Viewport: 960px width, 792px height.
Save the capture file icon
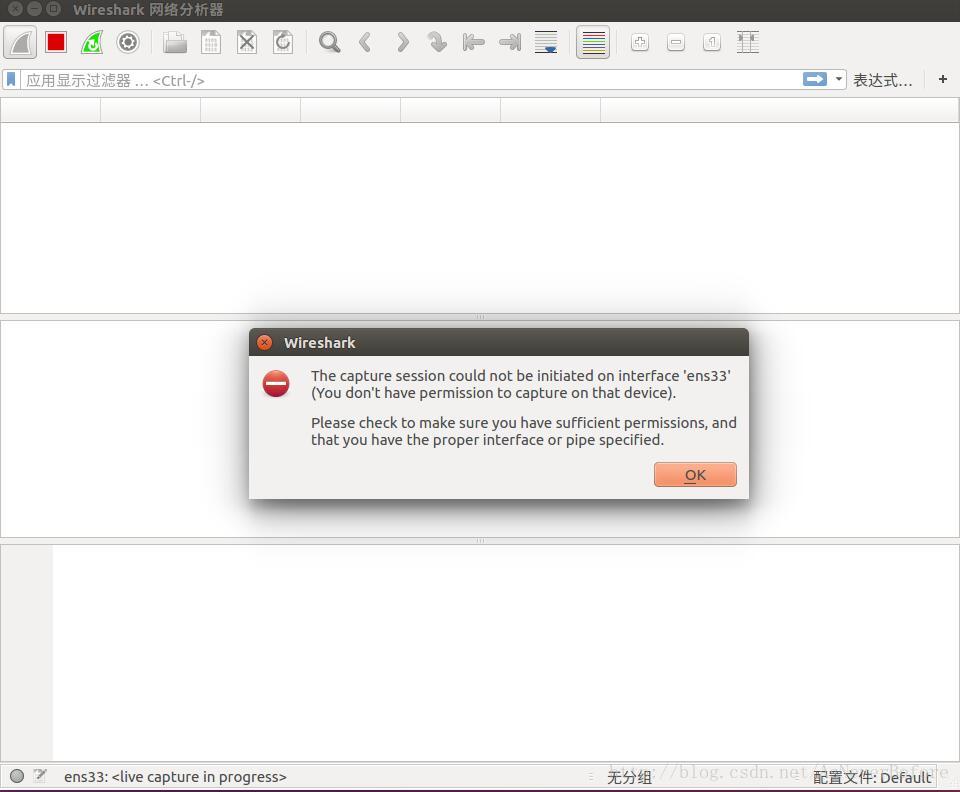pyautogui.click(x=211, y=42)
